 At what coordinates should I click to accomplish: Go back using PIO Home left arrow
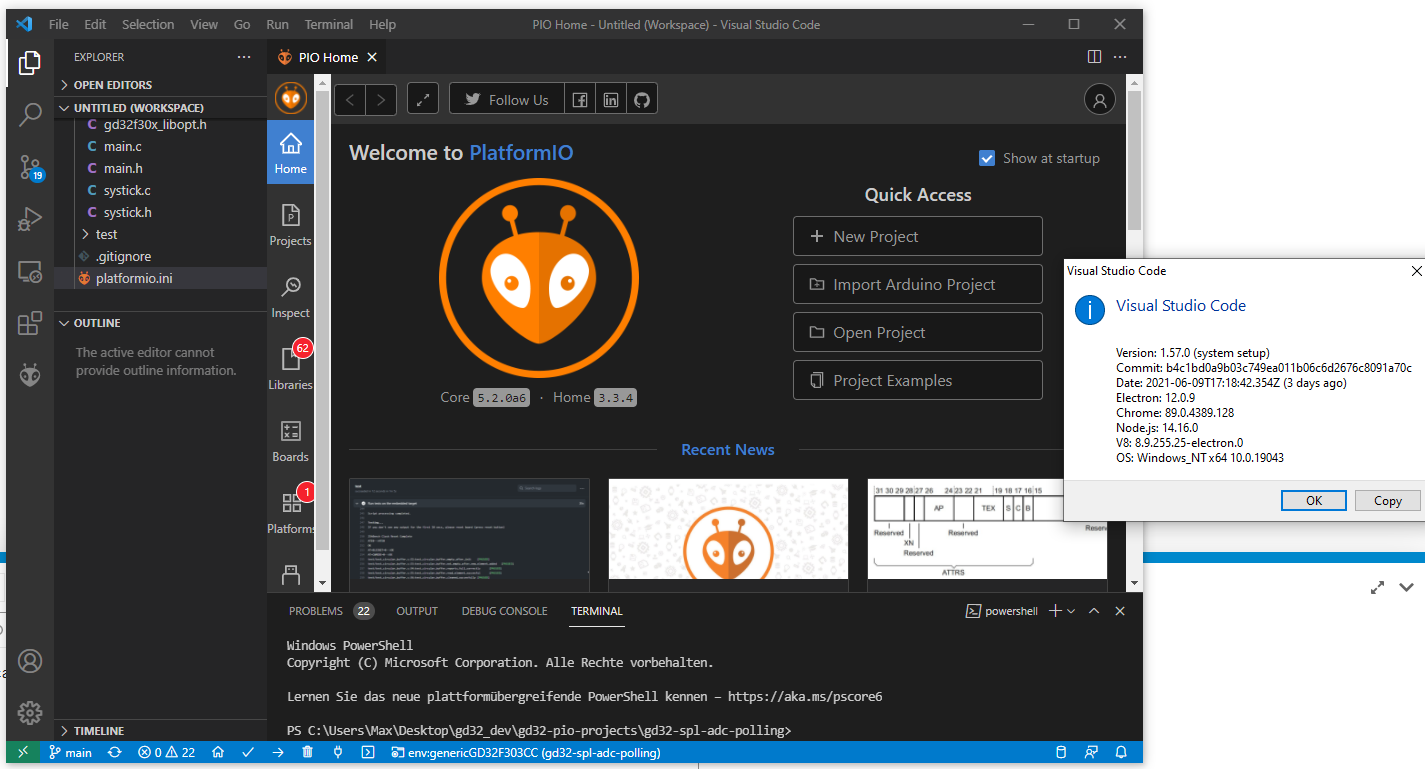click(x=350, y=99)
